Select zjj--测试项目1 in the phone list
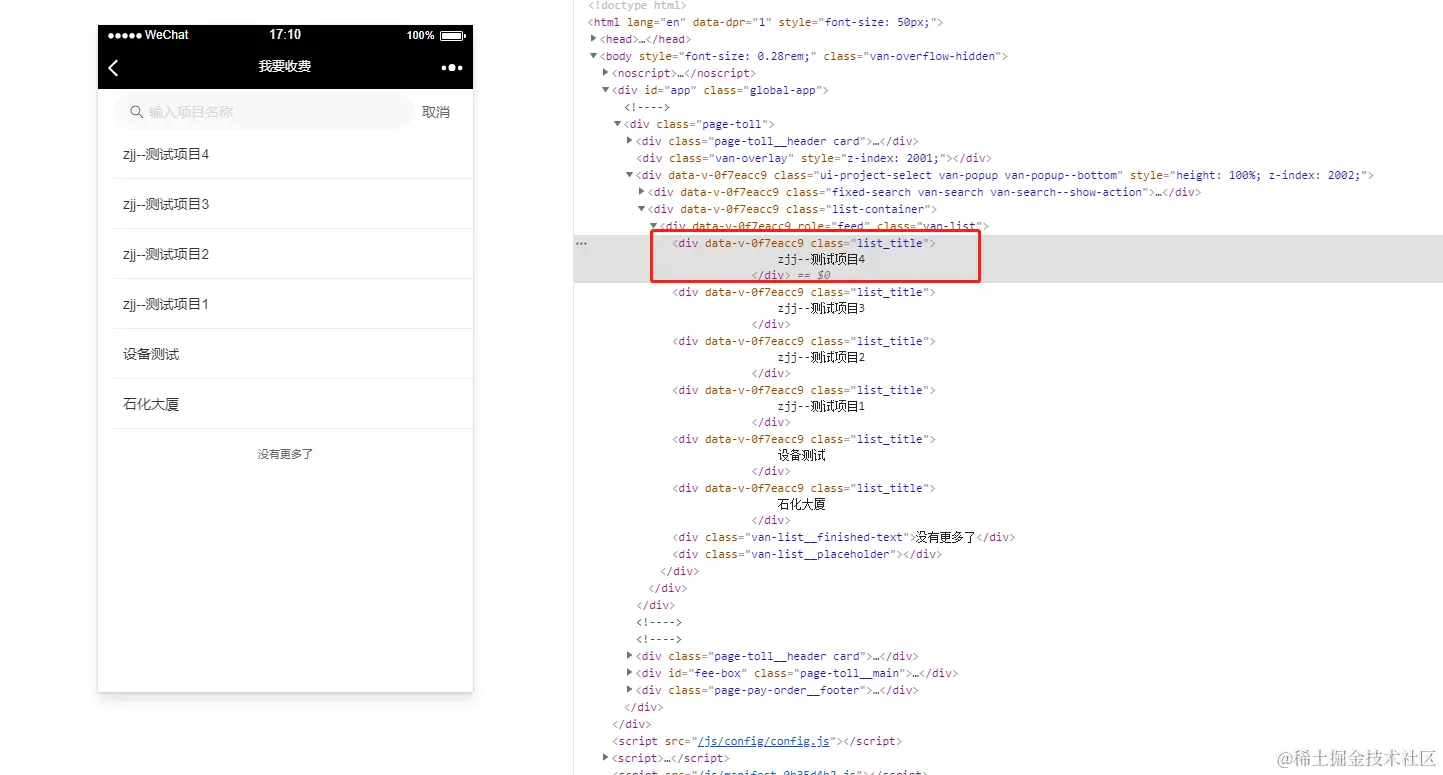This screenshot has width=1443, height=775. click(292, 304)
